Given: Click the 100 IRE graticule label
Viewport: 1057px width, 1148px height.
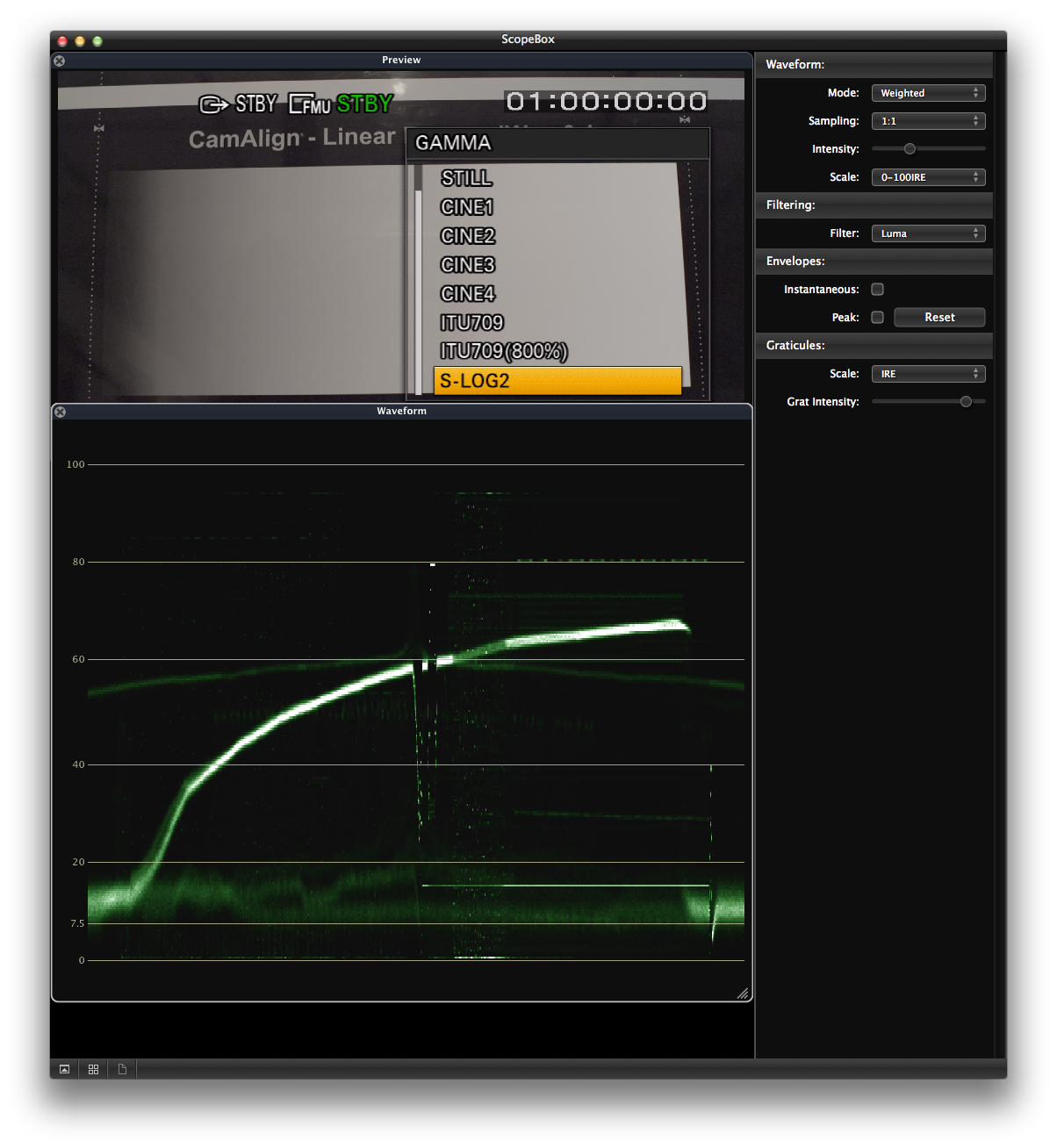Looking at the screenshot, I should click(75, 464).
